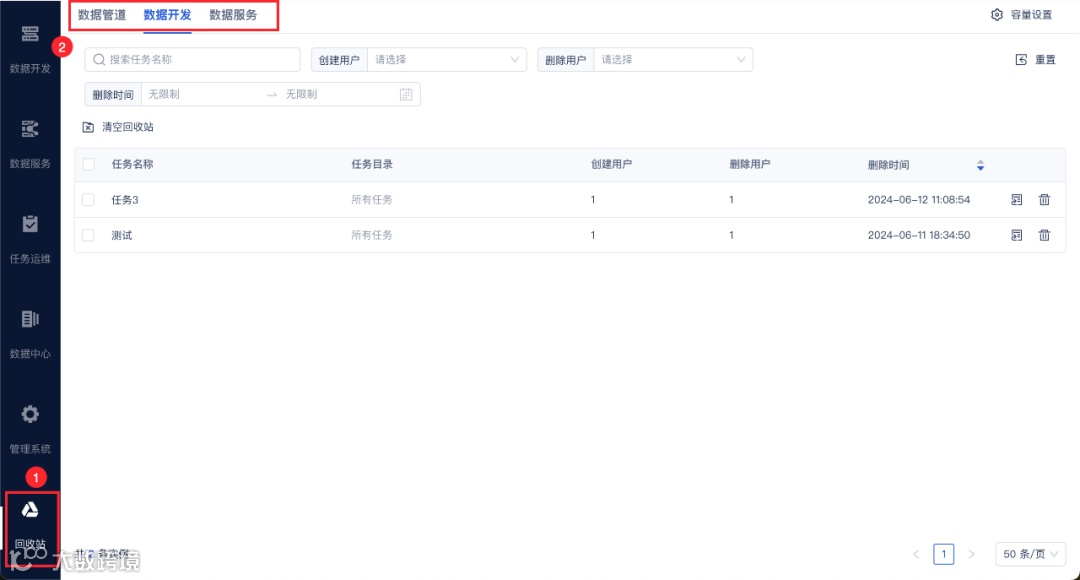Open the 50 条/页 page size dropdown
Viewport: 1080px width, 580px height.
pos(1030,554)
